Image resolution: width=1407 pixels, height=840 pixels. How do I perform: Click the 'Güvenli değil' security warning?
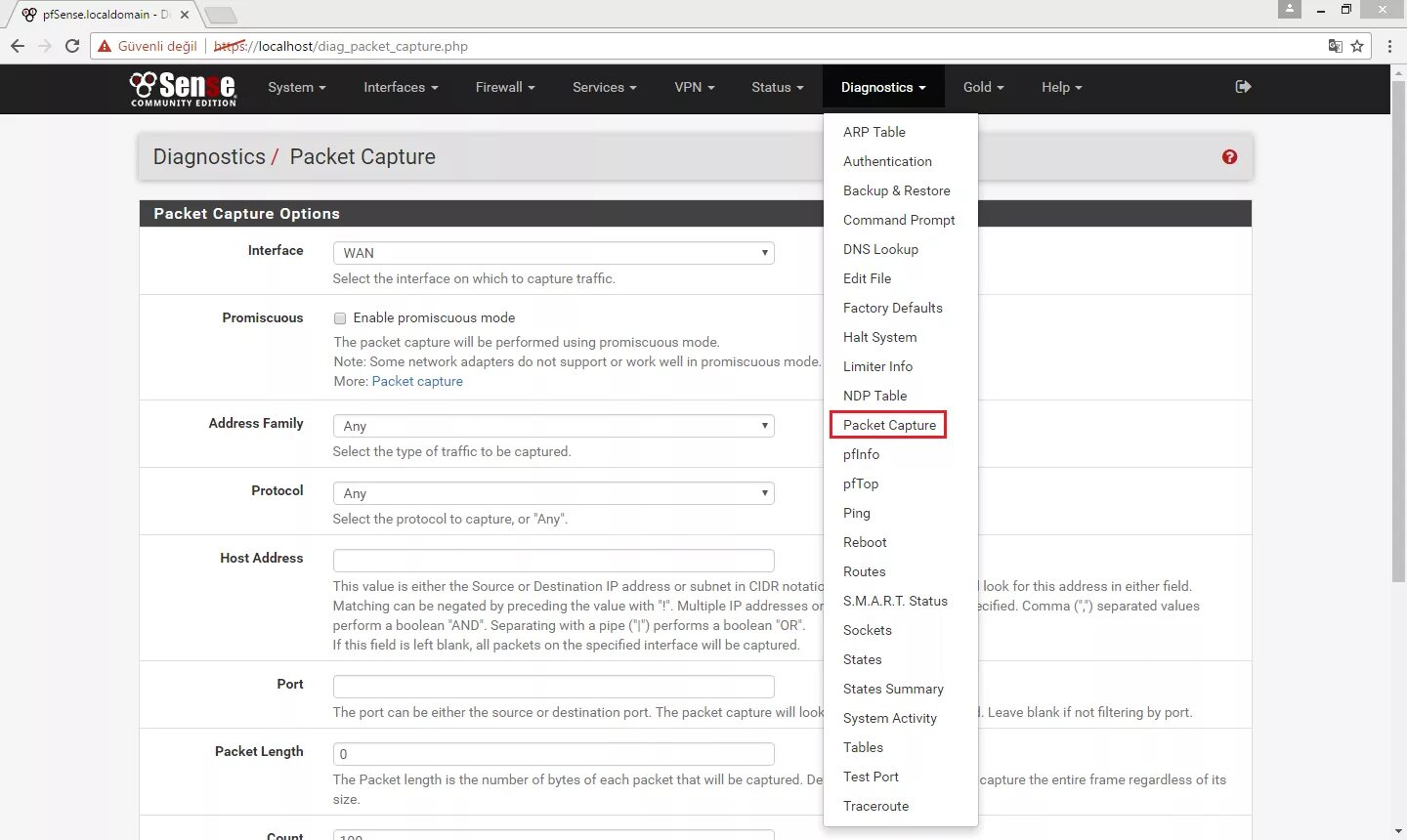(147, 46)
